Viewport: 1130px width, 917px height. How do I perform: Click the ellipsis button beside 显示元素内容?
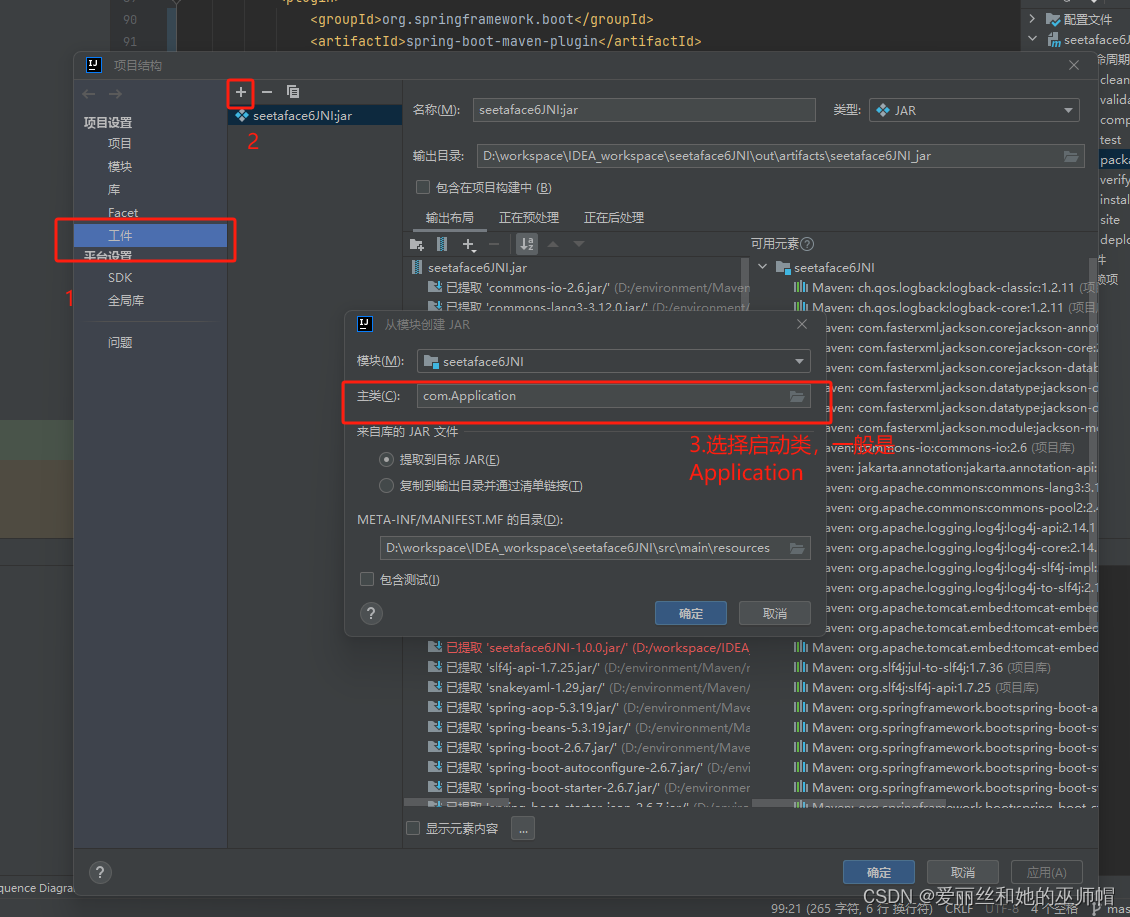click(523, 829)
